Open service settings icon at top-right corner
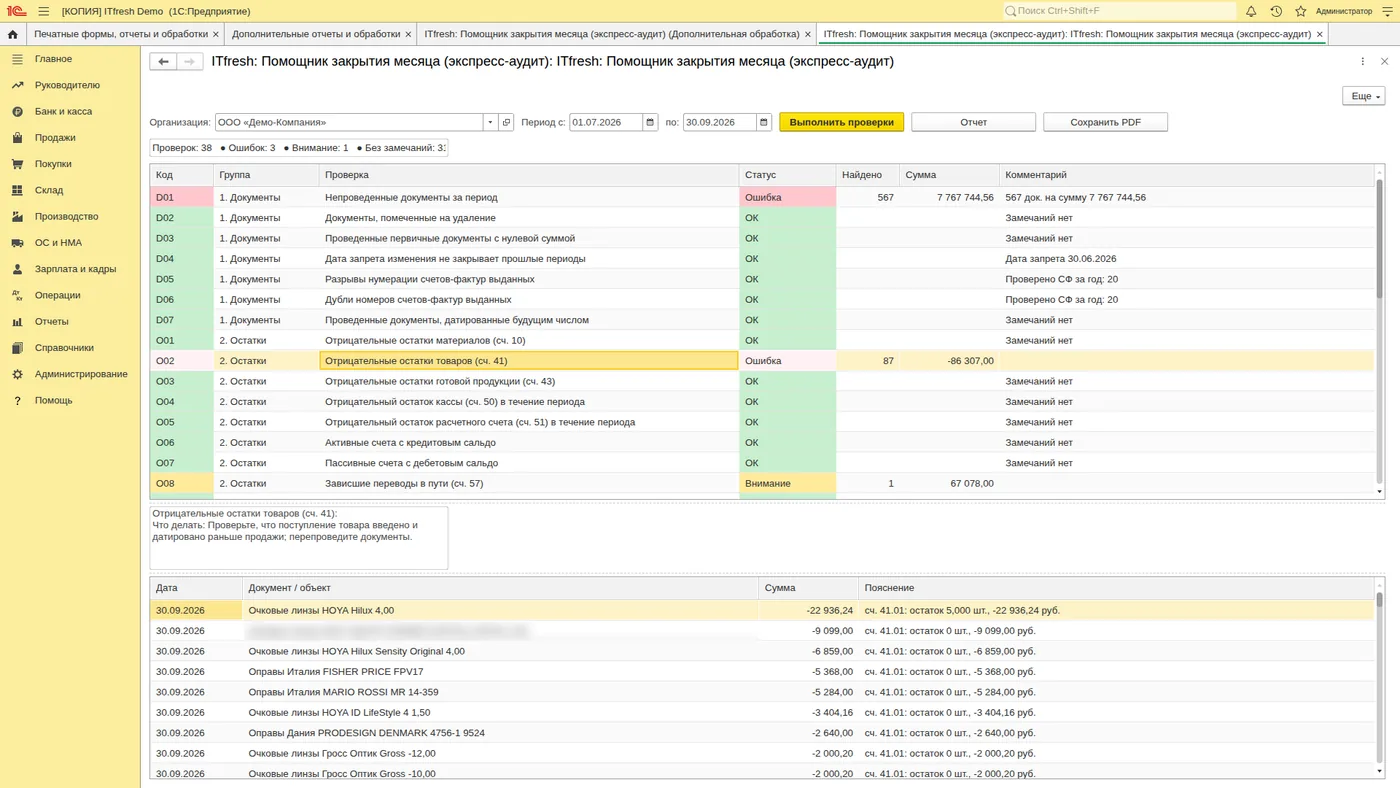The width and height of the screenshot is (1400, 788). (x=1386, y=11)
